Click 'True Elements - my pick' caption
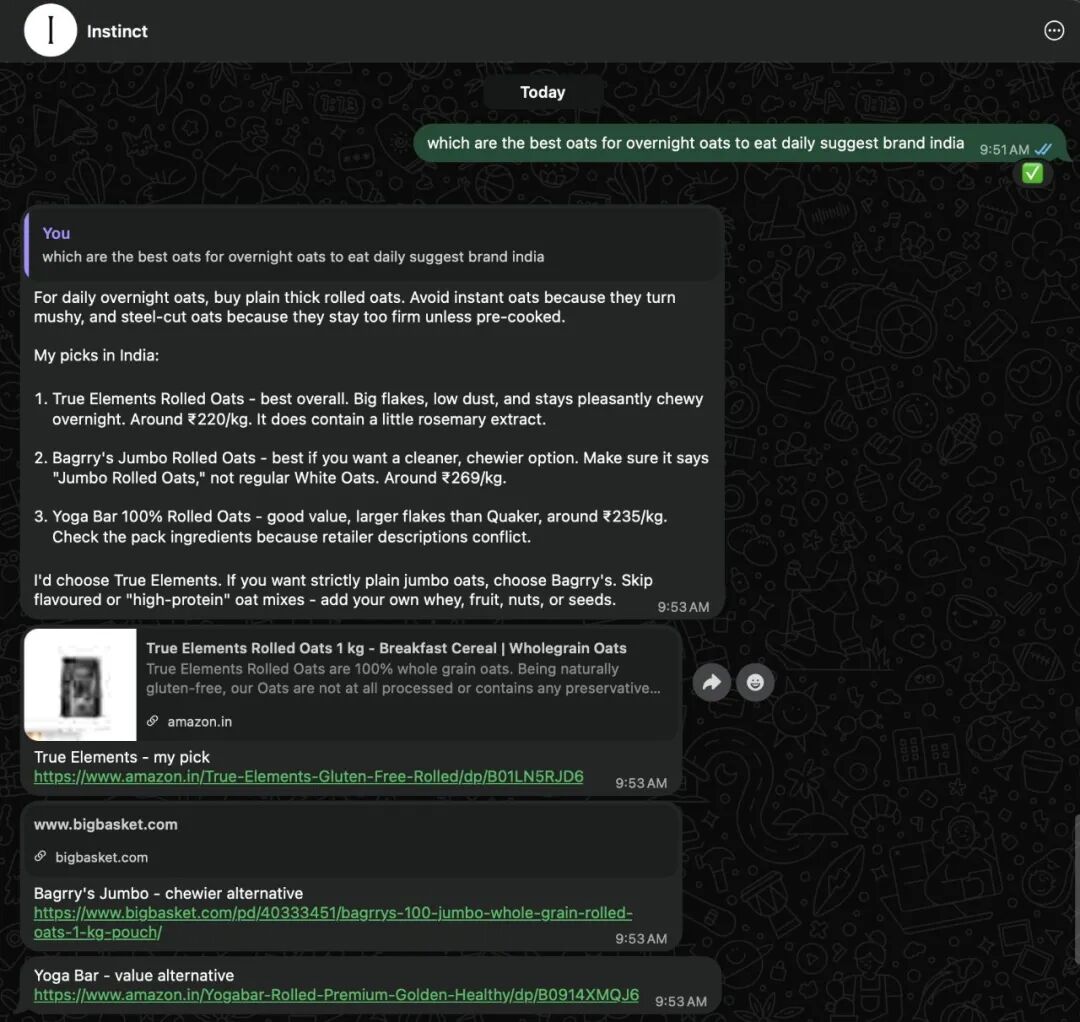This screenshot has width=1080, height=1022. (x=121, y=757)
